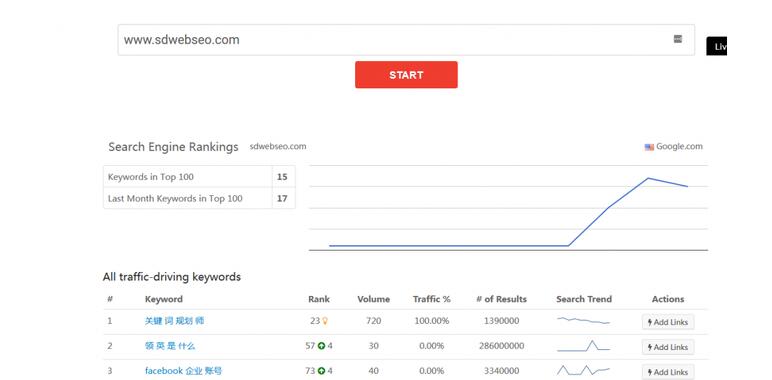Click the peak point on the rankings line chart
Image resolution: width=772 pixels, height=380 pixels.
648,178
